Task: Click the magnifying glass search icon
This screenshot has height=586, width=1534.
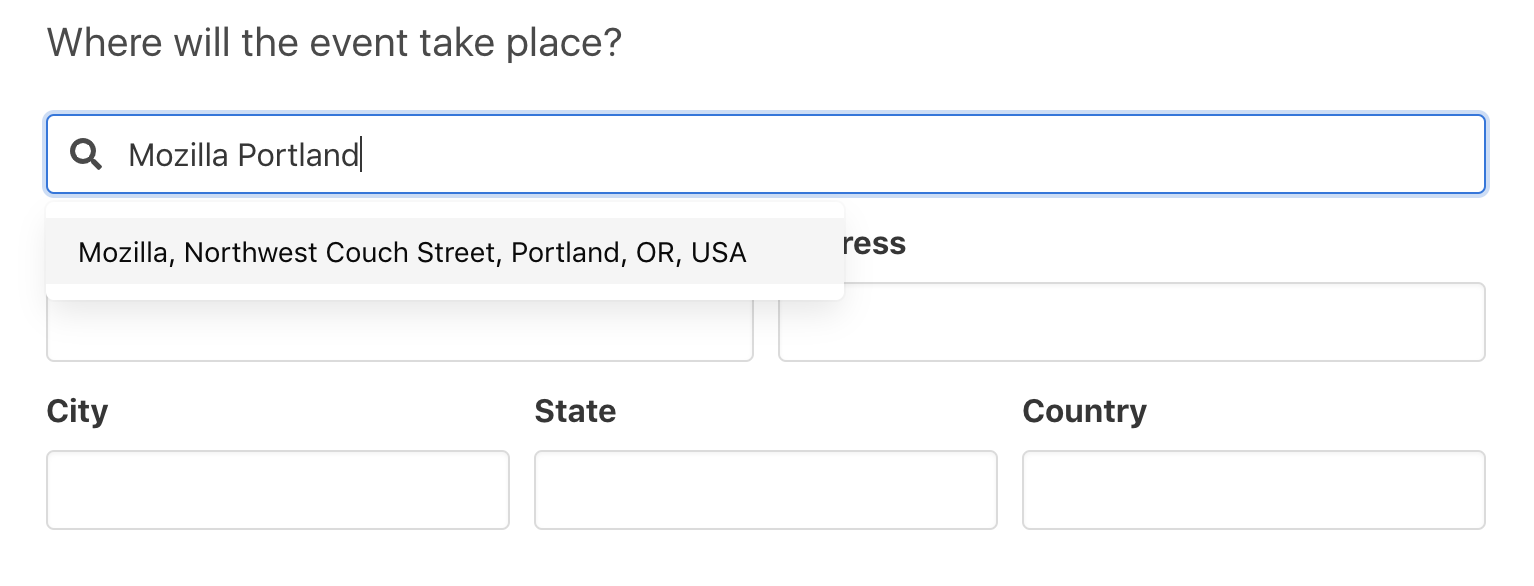Action: 86,154
